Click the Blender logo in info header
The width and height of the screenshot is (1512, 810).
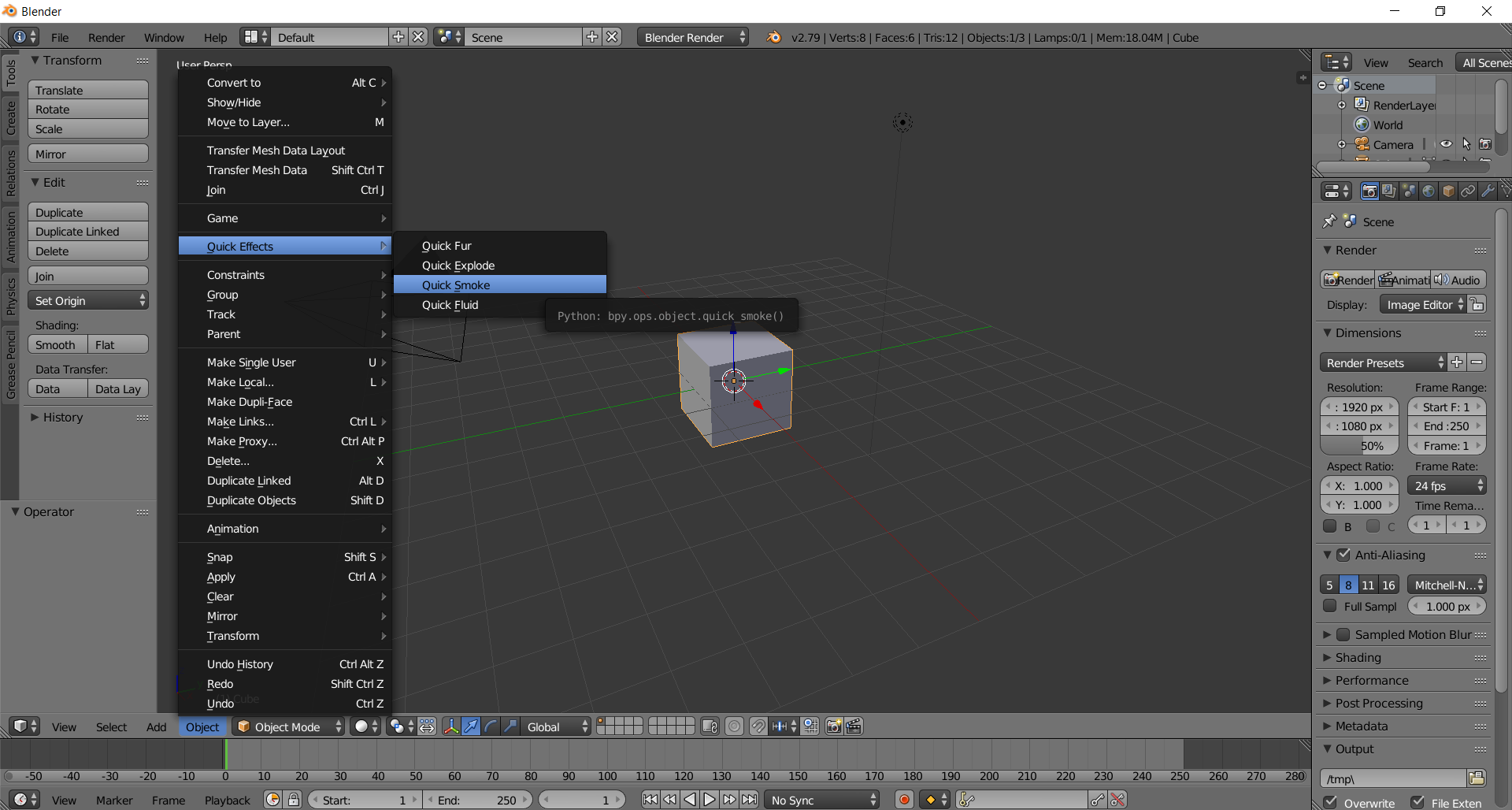774,37
